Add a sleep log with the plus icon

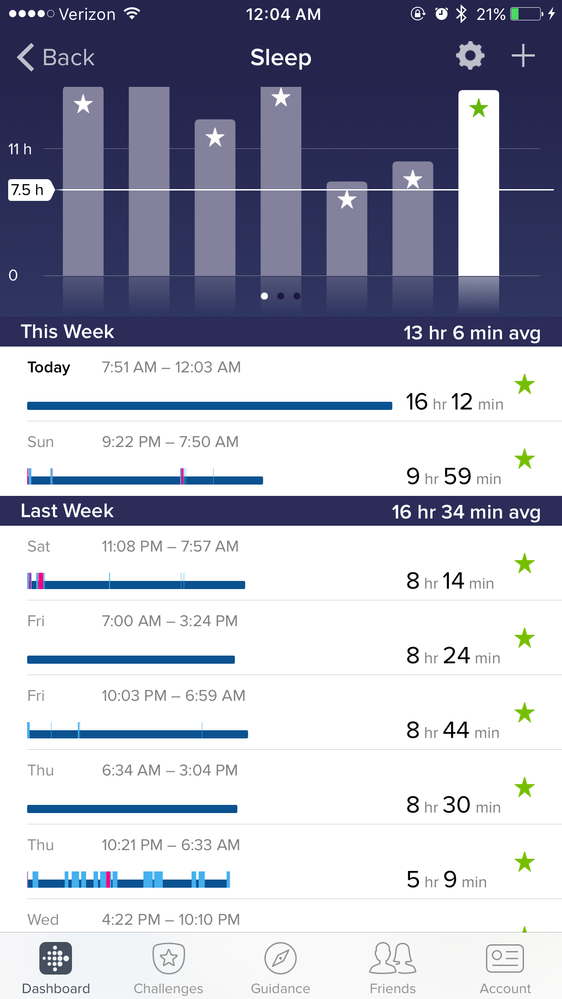[x=523, y=57]
